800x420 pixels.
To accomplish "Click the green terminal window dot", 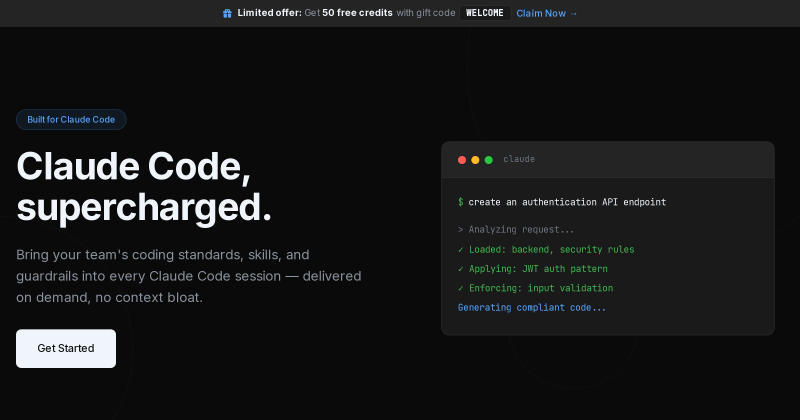I will [x=488, y=160].
